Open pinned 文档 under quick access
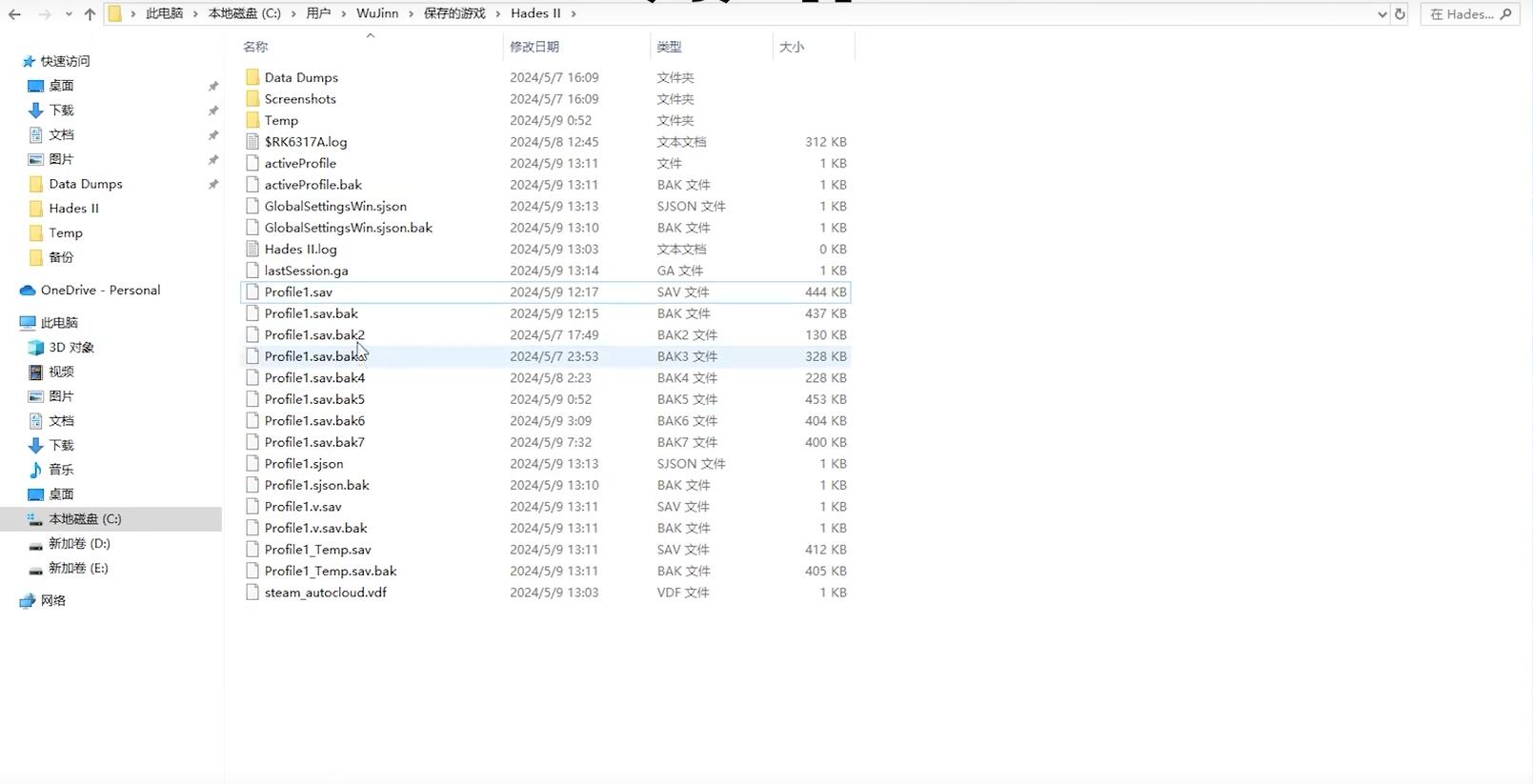The width and height of the screenshot is (1533, 784). 61,135
